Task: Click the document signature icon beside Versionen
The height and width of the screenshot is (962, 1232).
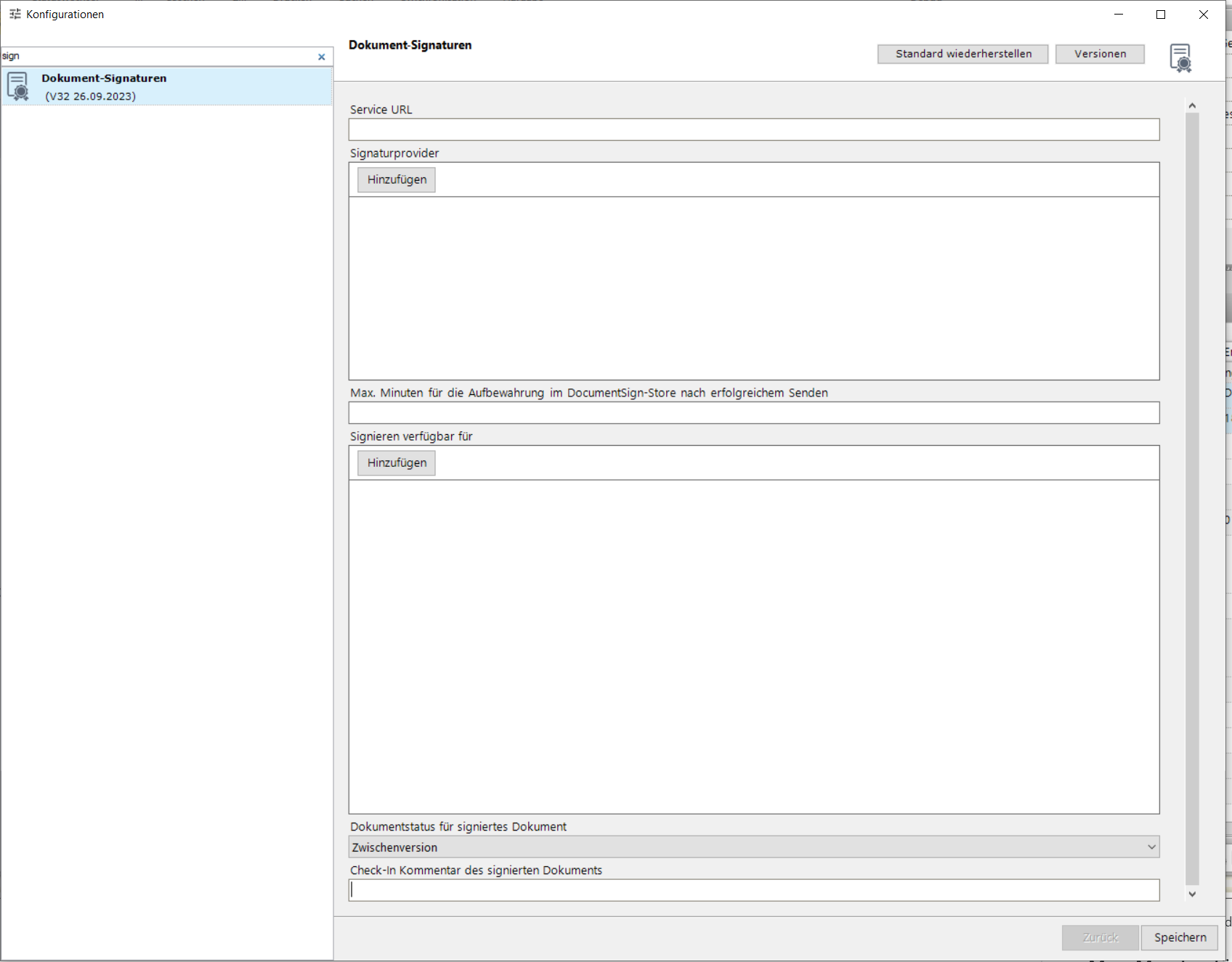Action: (x=1180, y=57)
